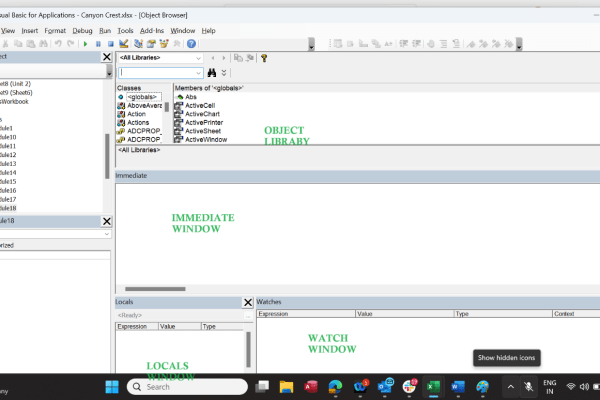Open the Format menu
The height and width of the screenshot is (400, 600).
(x=55, y=31)
